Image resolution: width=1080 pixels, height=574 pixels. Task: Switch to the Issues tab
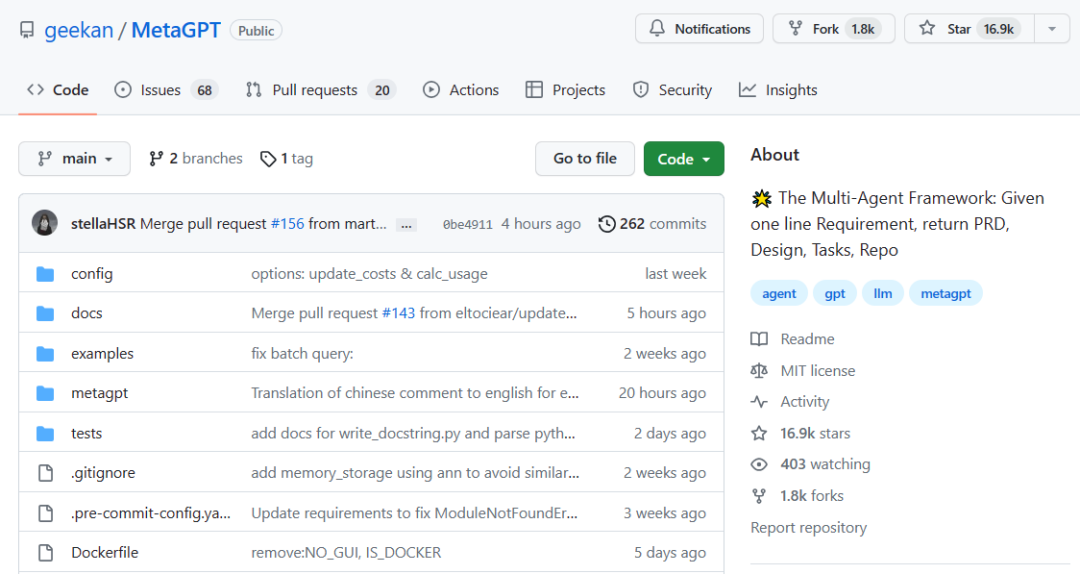tap(166, 90)
